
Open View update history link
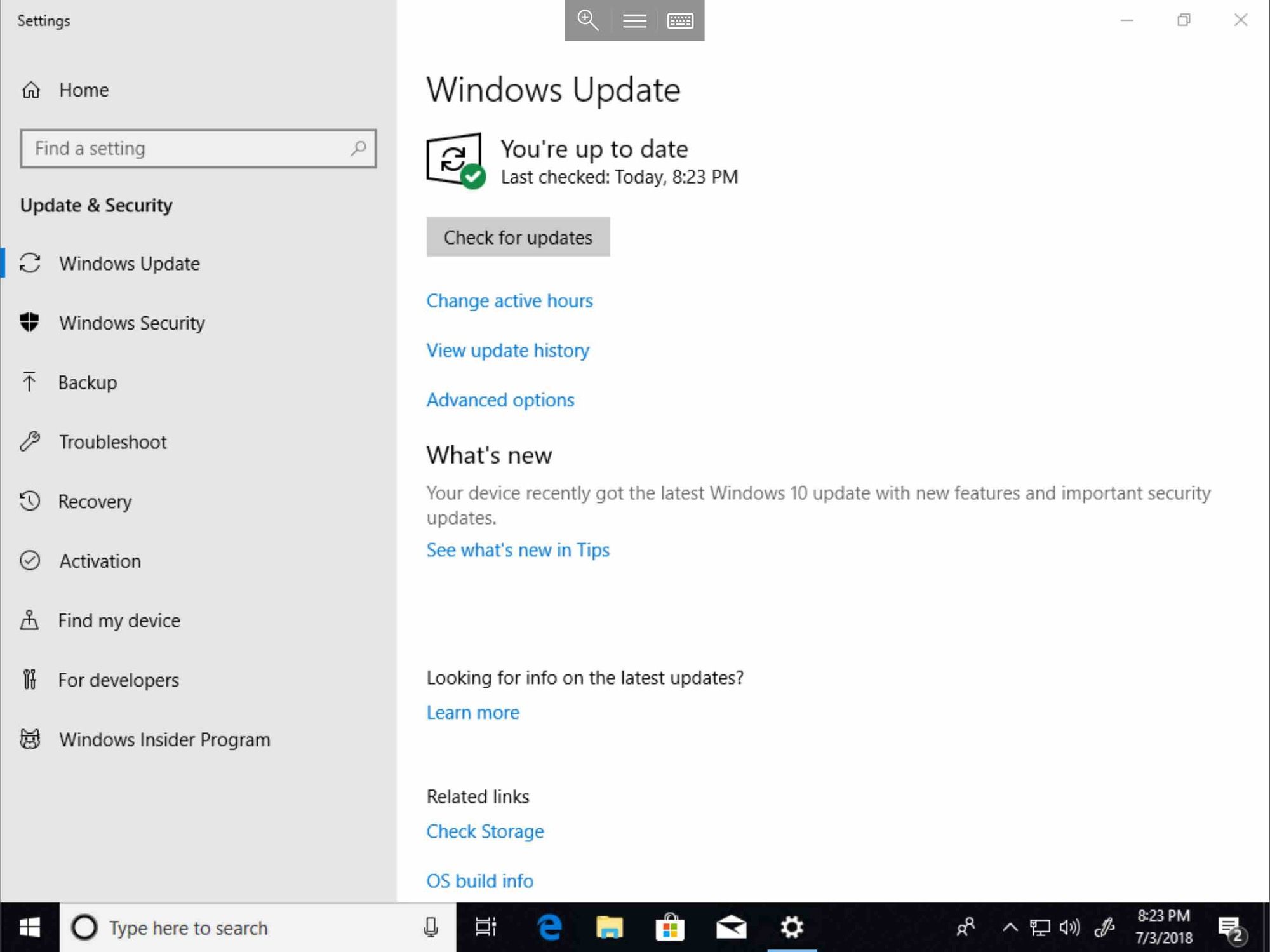coord(507,351)
